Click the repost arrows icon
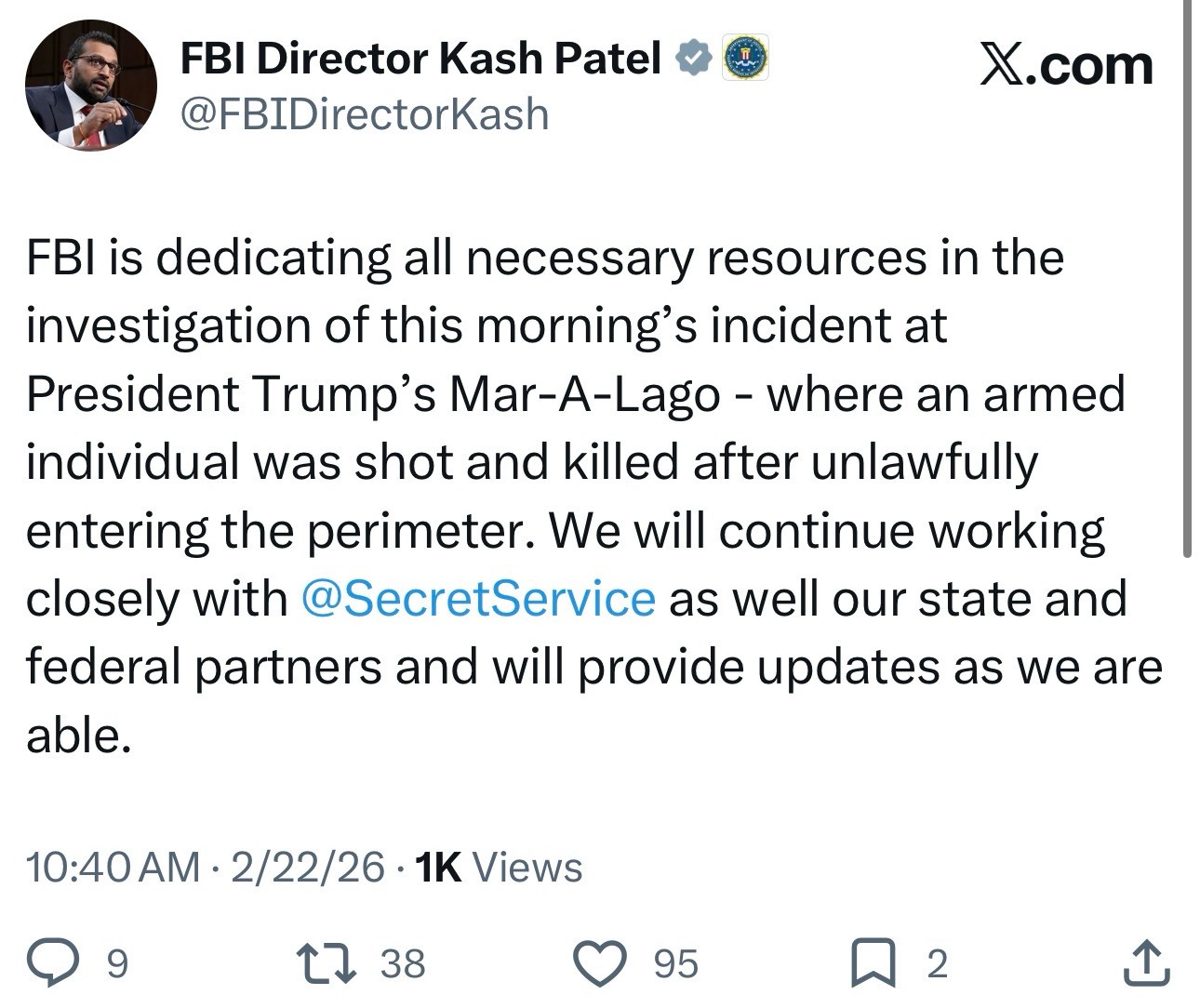Screen dimensions: 1200x1008 (x=325, y=963)
